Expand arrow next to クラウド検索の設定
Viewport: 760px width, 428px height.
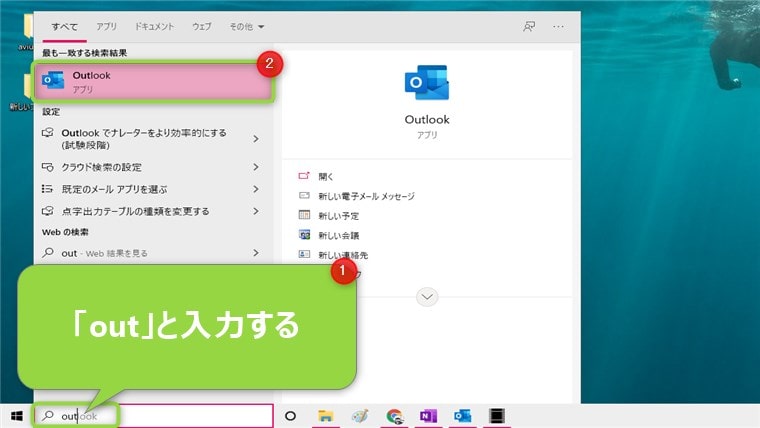click(x=256, y=167)
